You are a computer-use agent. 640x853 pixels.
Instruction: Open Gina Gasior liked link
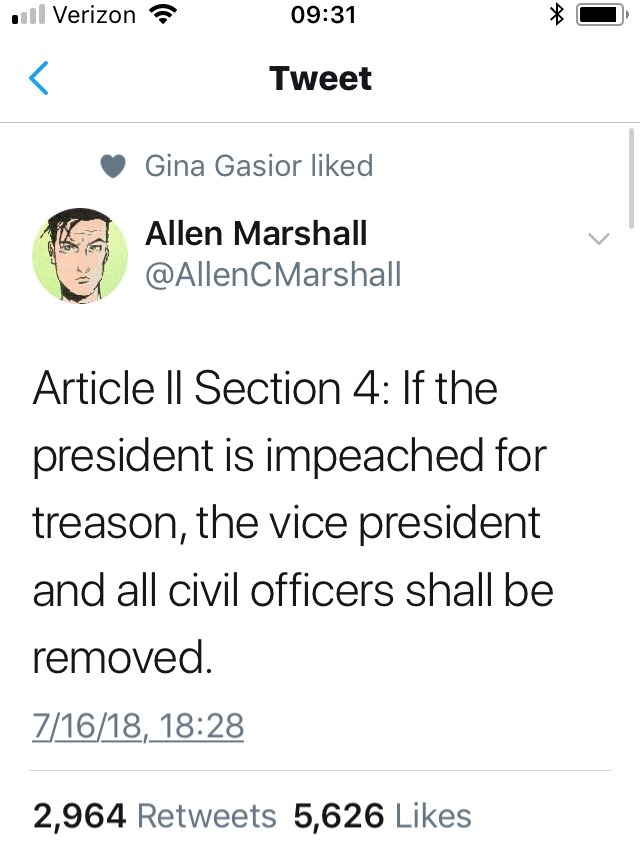coord(259,165)
